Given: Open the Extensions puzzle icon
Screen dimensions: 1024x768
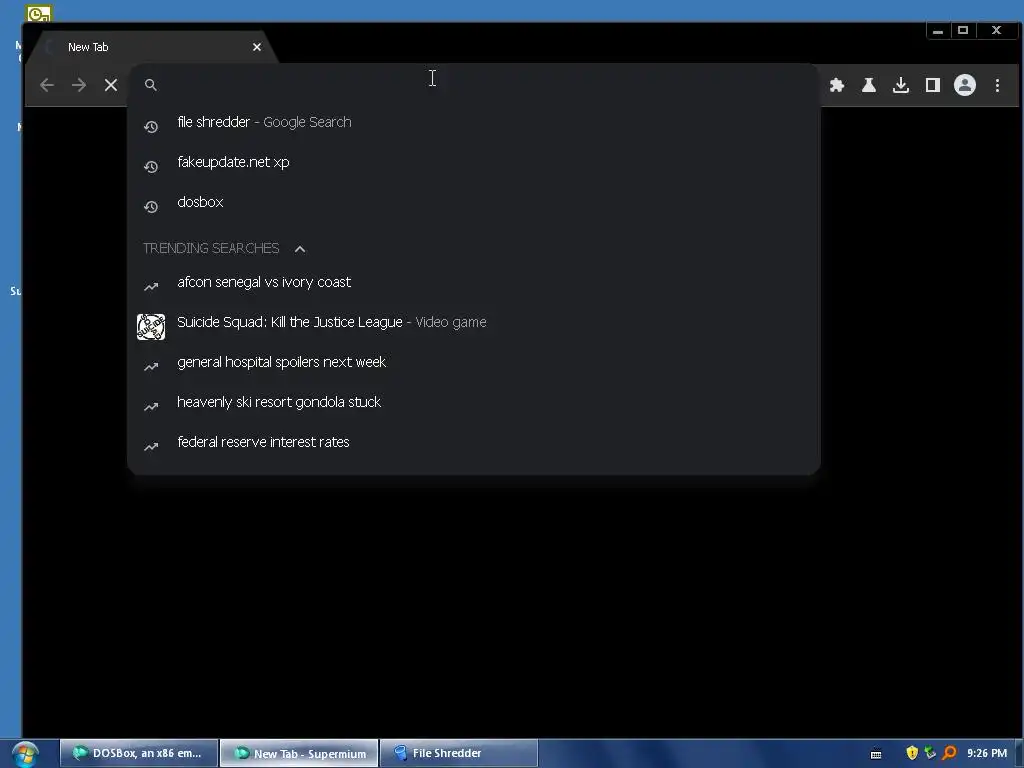Looking at the screenshot, I should click(837, 85).
